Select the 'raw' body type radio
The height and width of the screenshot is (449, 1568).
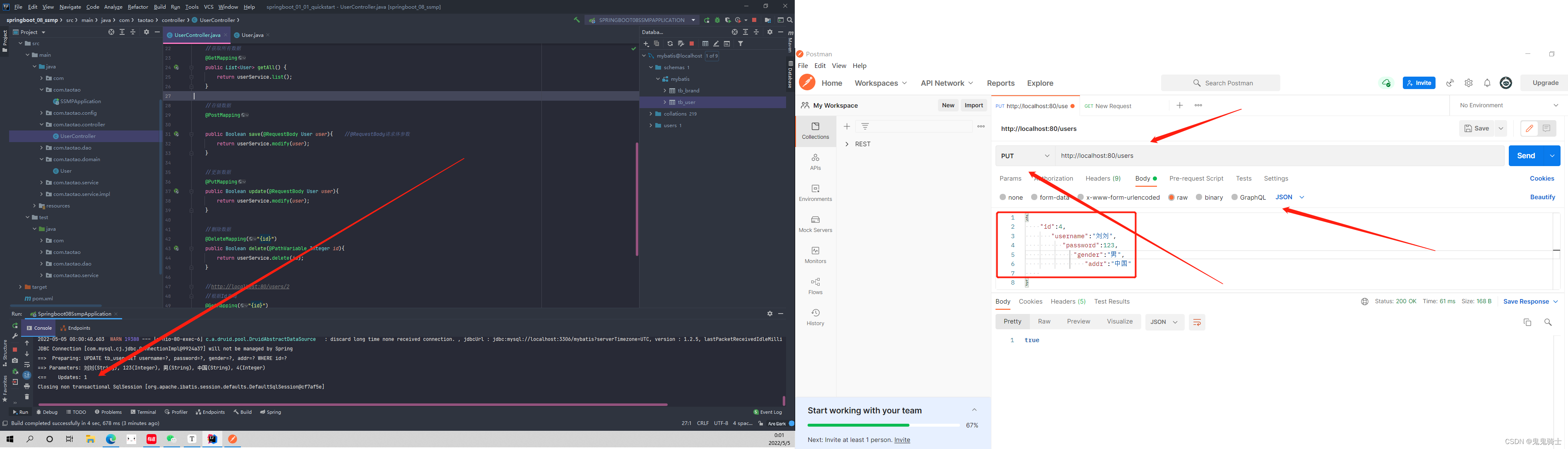click(x=1171, y=198)
